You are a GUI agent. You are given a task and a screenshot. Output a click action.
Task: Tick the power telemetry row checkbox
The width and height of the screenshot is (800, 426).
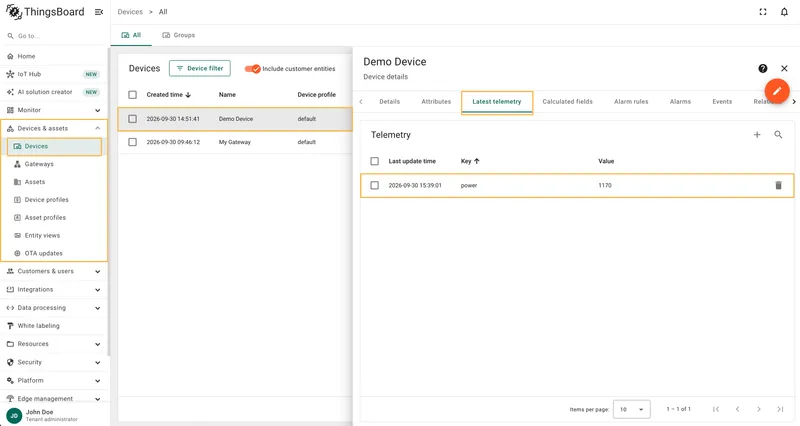(374, 185)
